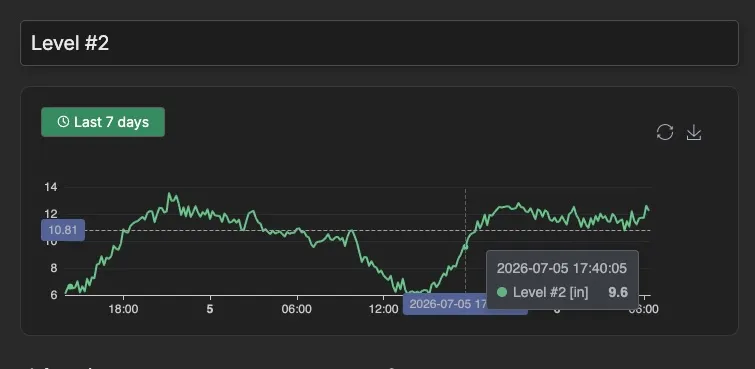Click the 18:00 x-axis label
755x369 pixels.
pos(123,309)
